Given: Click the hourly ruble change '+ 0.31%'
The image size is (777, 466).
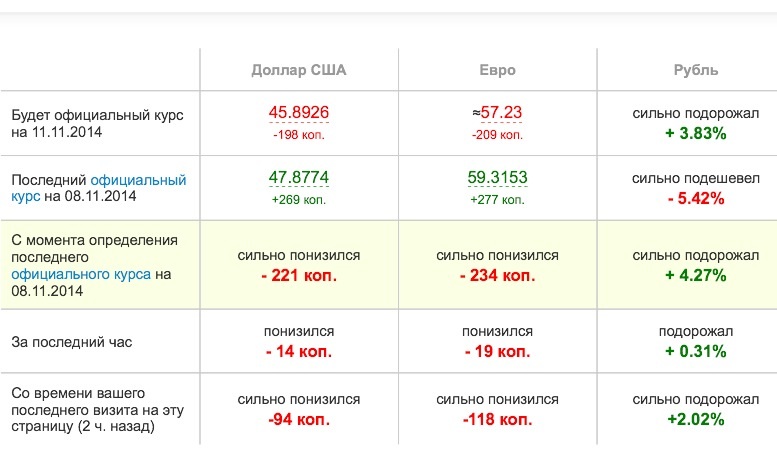Looking at the screenshot, I should pos(696,351).
